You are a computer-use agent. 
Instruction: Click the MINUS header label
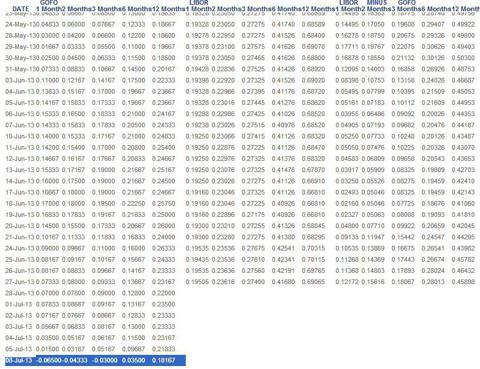point(377,3)
